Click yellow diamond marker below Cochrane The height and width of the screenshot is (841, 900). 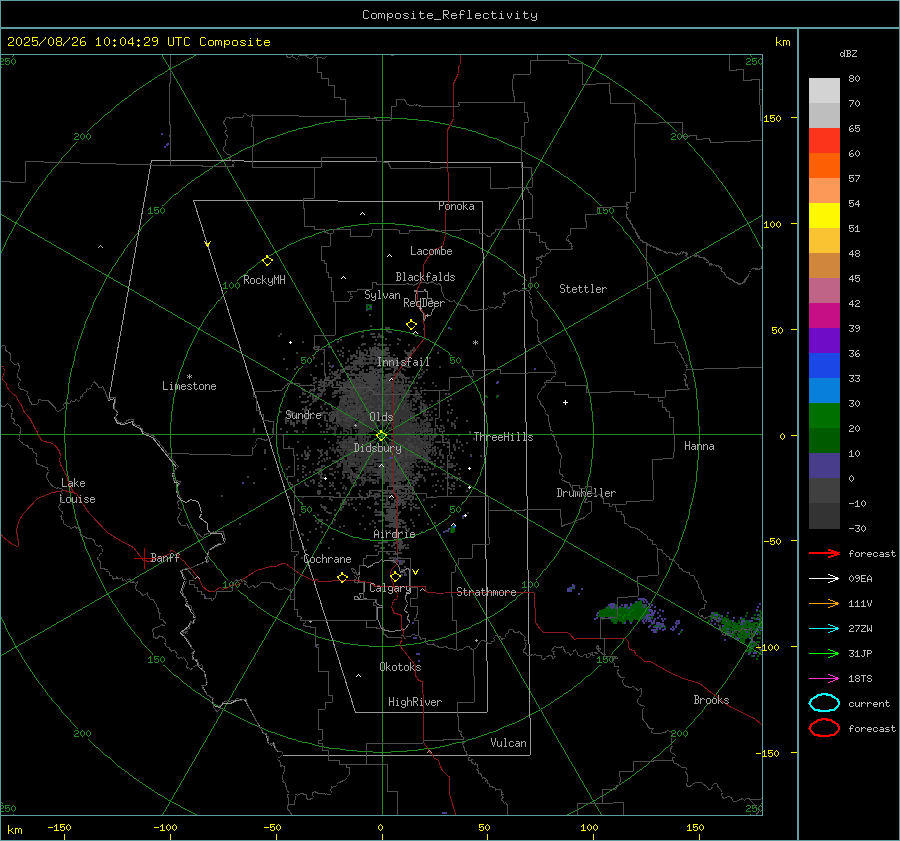click(343, 578)
